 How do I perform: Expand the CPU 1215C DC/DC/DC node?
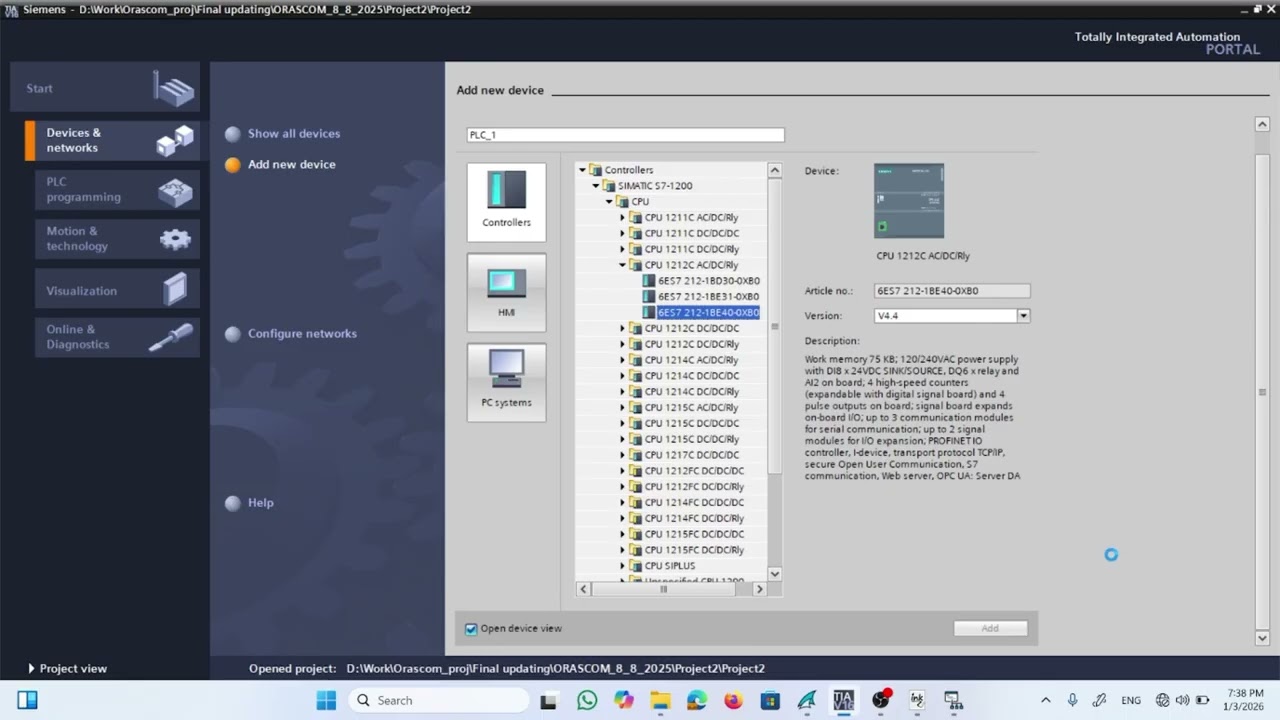click(x=622, y=423)
